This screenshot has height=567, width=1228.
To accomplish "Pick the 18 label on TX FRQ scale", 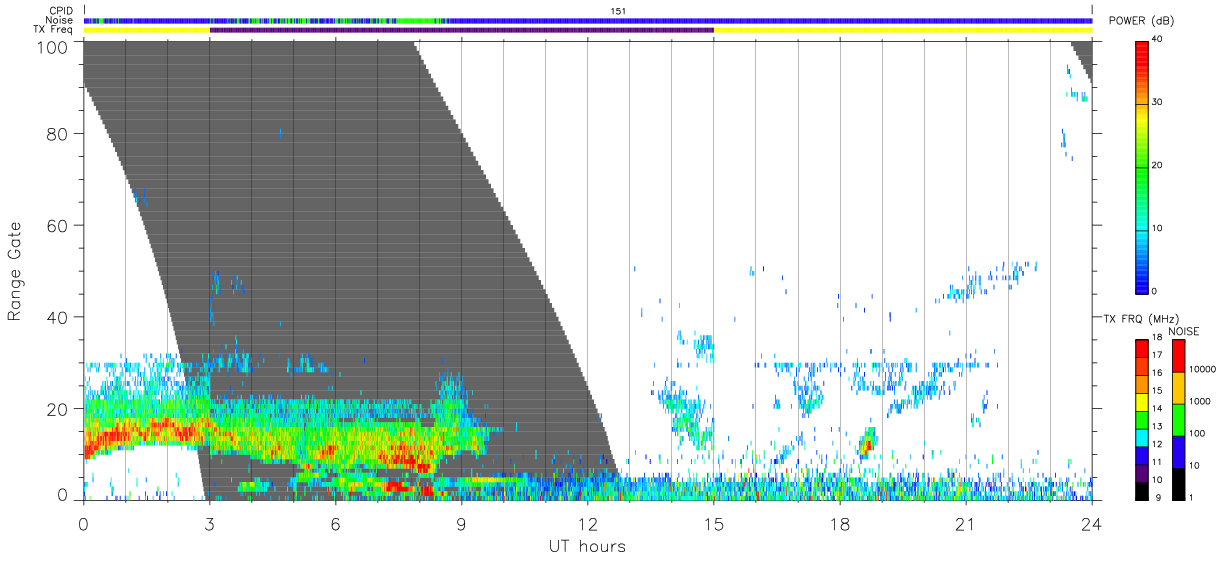I will 1157,338.
